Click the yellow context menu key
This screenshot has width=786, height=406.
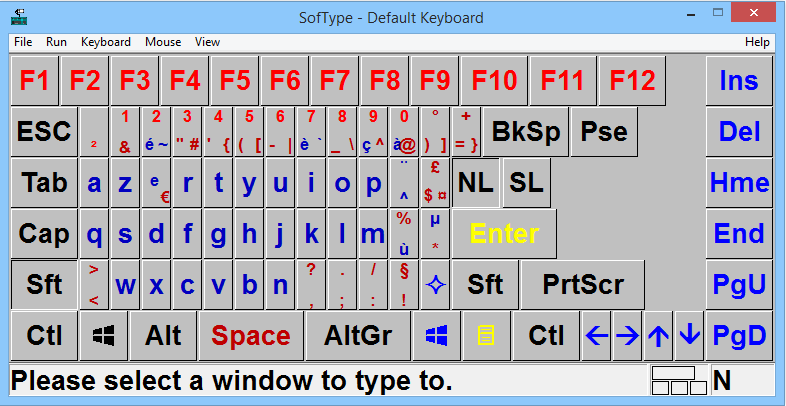(486, 335)
